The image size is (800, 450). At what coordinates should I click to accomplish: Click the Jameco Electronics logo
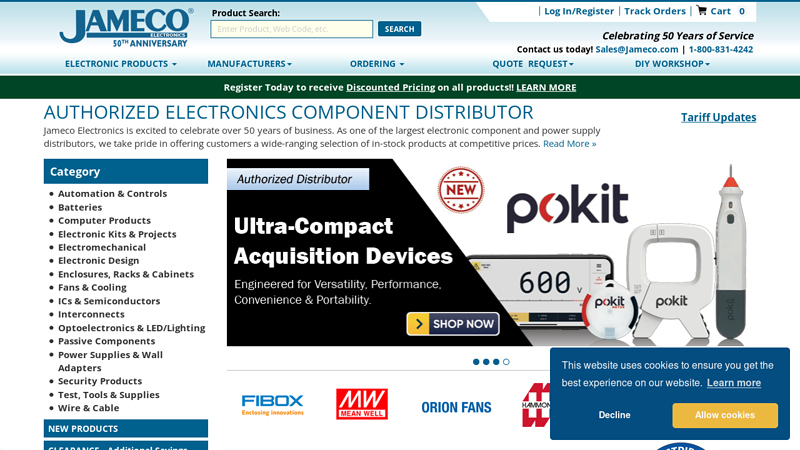click(x=126, y=28)
